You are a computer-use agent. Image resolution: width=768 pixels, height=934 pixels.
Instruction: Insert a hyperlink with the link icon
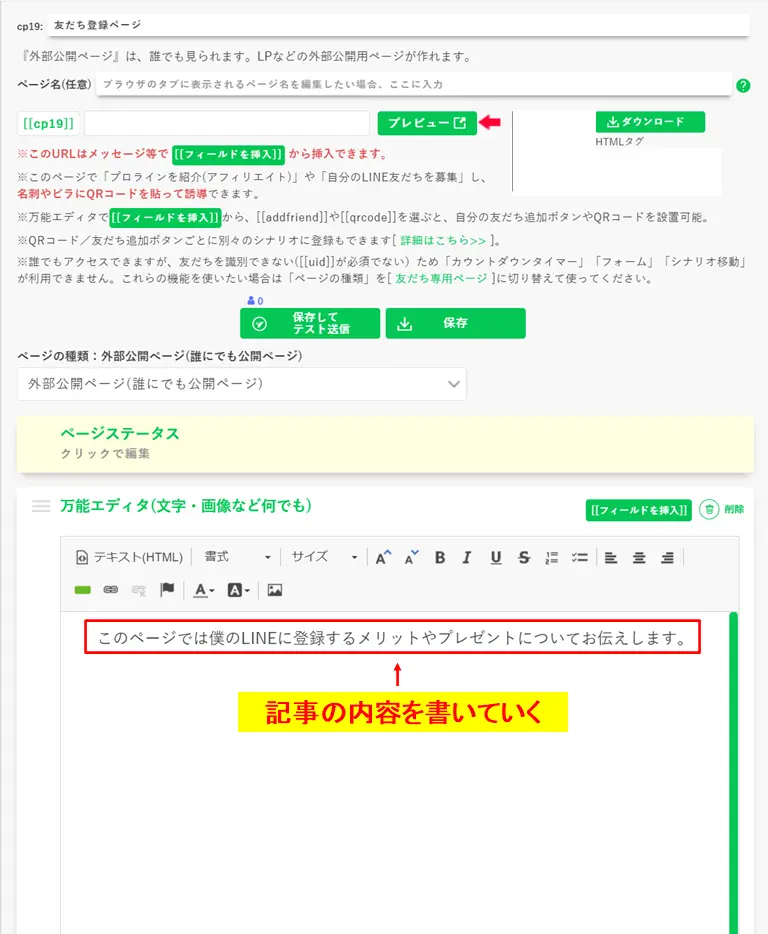pos(111,590)
